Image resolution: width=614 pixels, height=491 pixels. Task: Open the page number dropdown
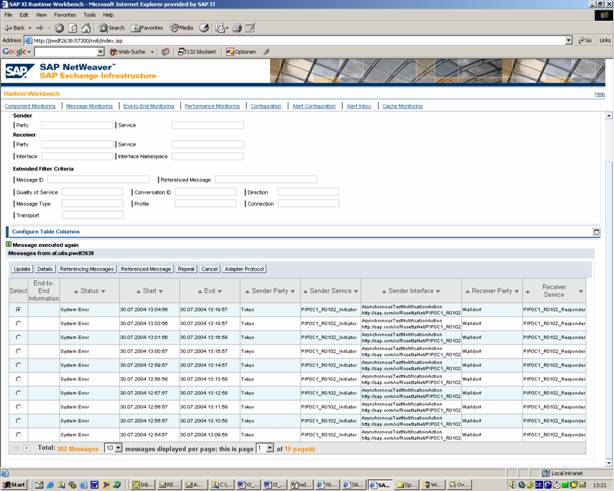pyautogui.click(x=270, y=448)
